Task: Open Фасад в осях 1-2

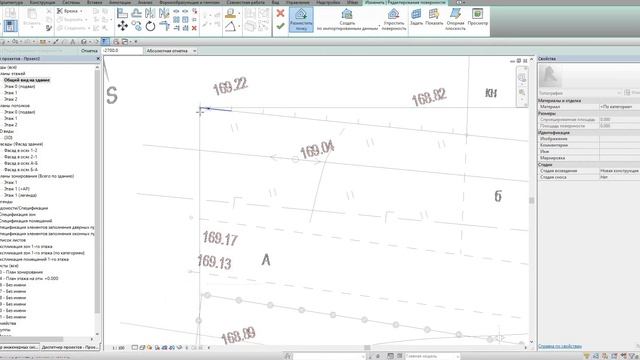Action: click(x=20, y=150)
